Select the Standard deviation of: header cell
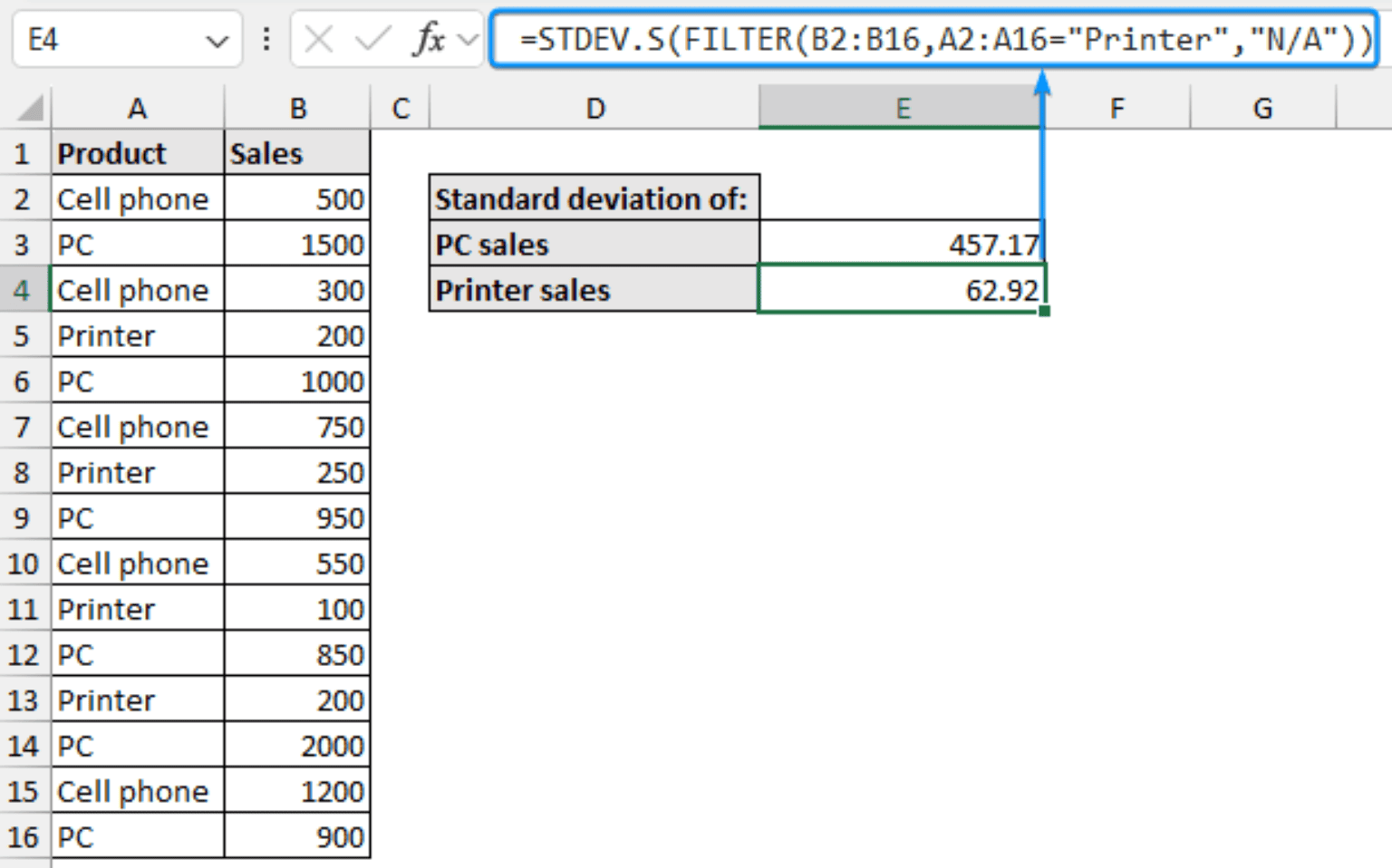The width and height of the screenshot is (1392, 868). (x=594, y=198)
